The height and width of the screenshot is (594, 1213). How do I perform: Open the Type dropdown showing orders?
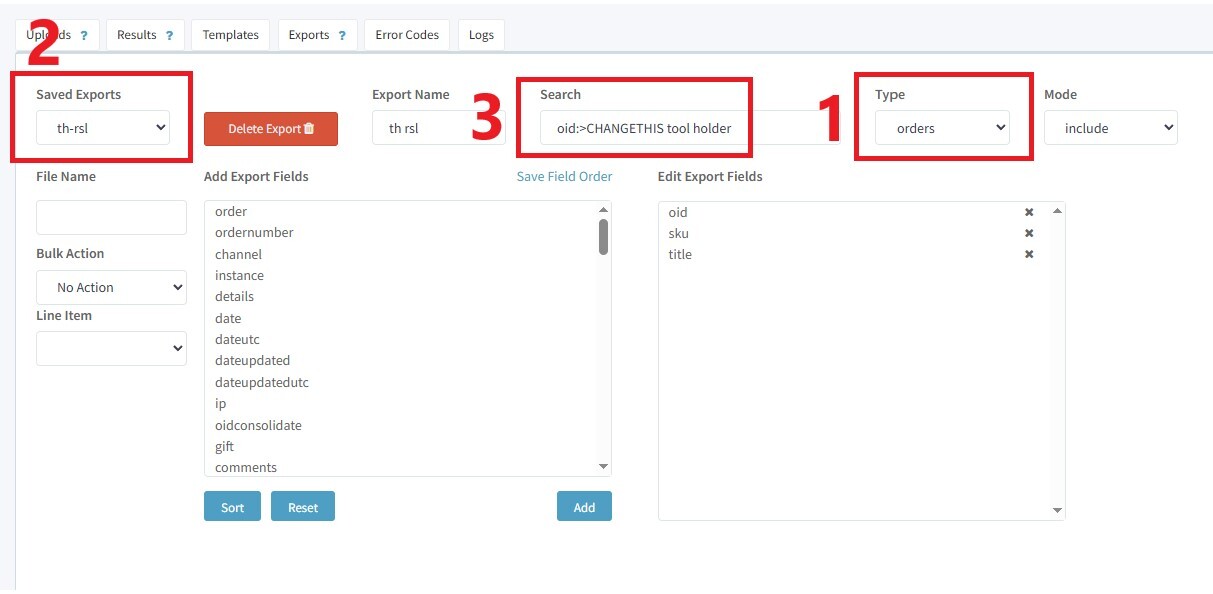click(941, 128)
